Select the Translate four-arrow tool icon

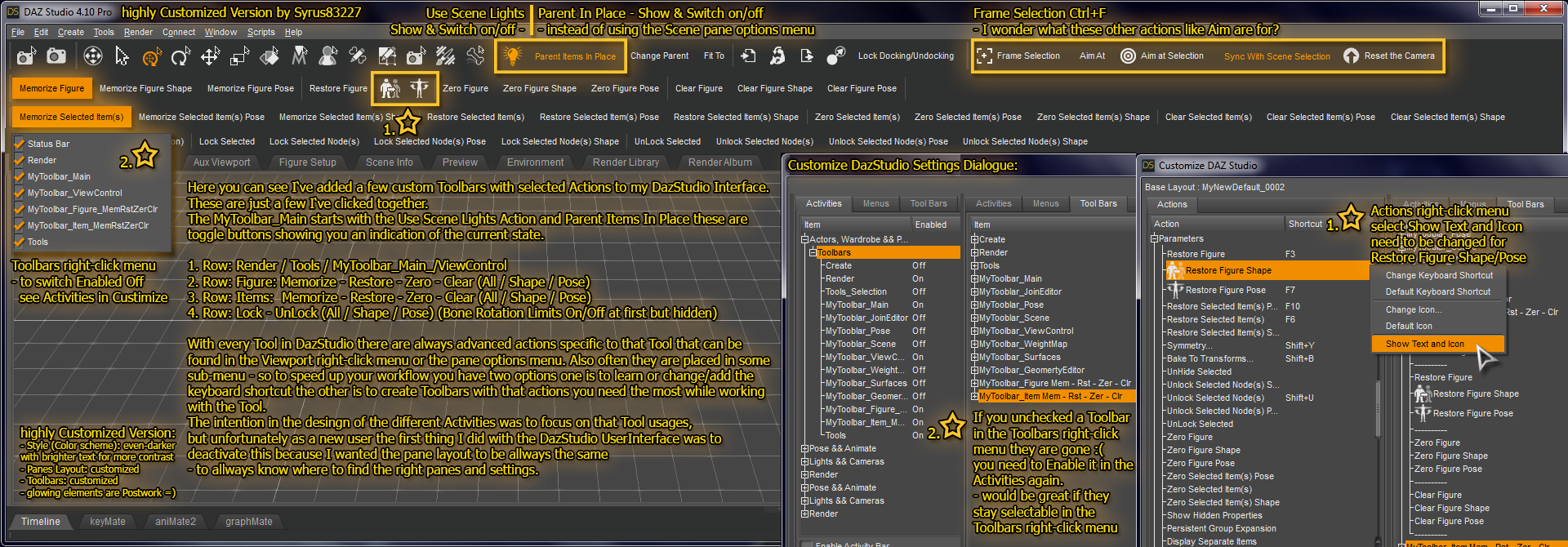click(x=211, y=56)
